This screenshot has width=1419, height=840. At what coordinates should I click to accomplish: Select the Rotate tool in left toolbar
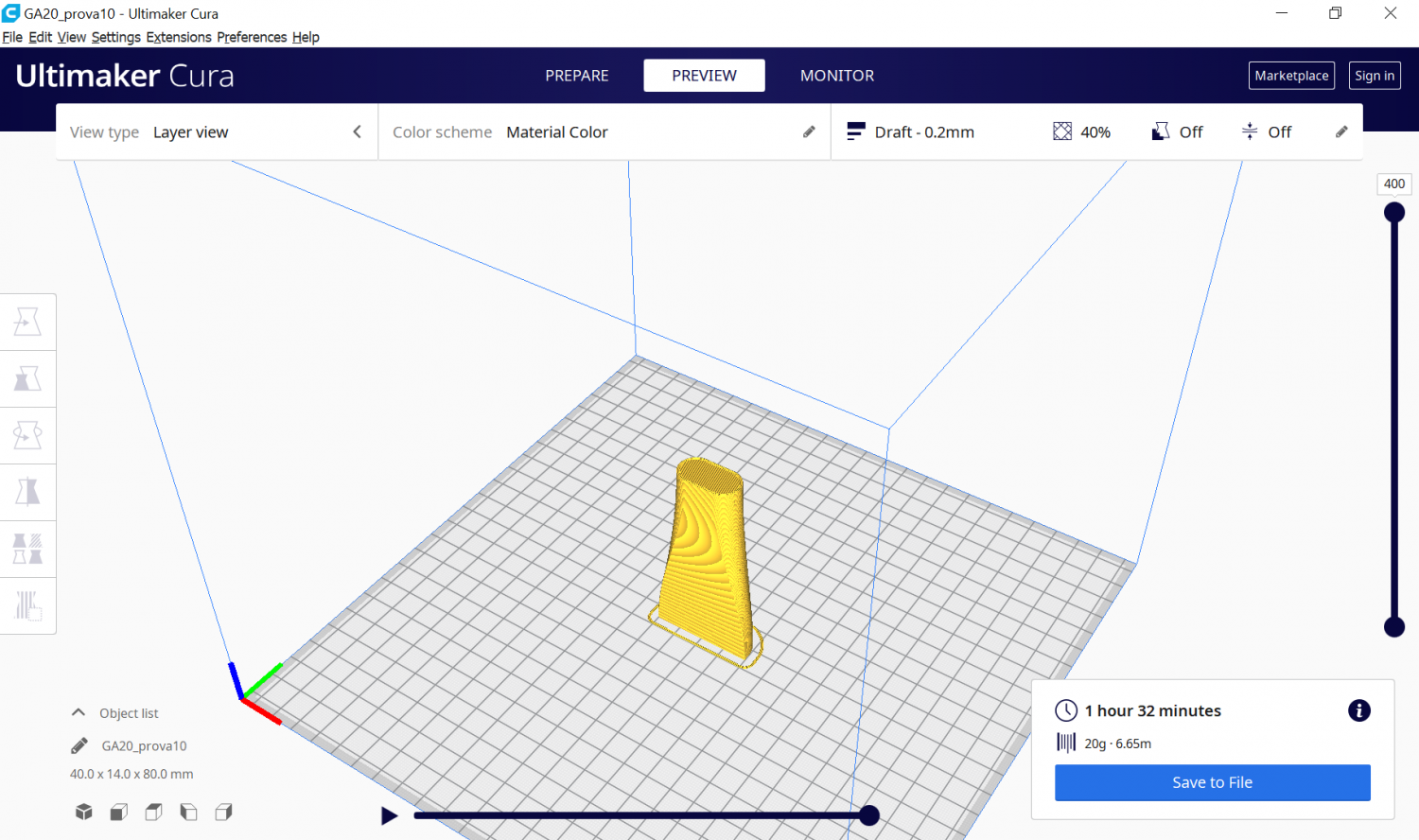coord(27,435)
